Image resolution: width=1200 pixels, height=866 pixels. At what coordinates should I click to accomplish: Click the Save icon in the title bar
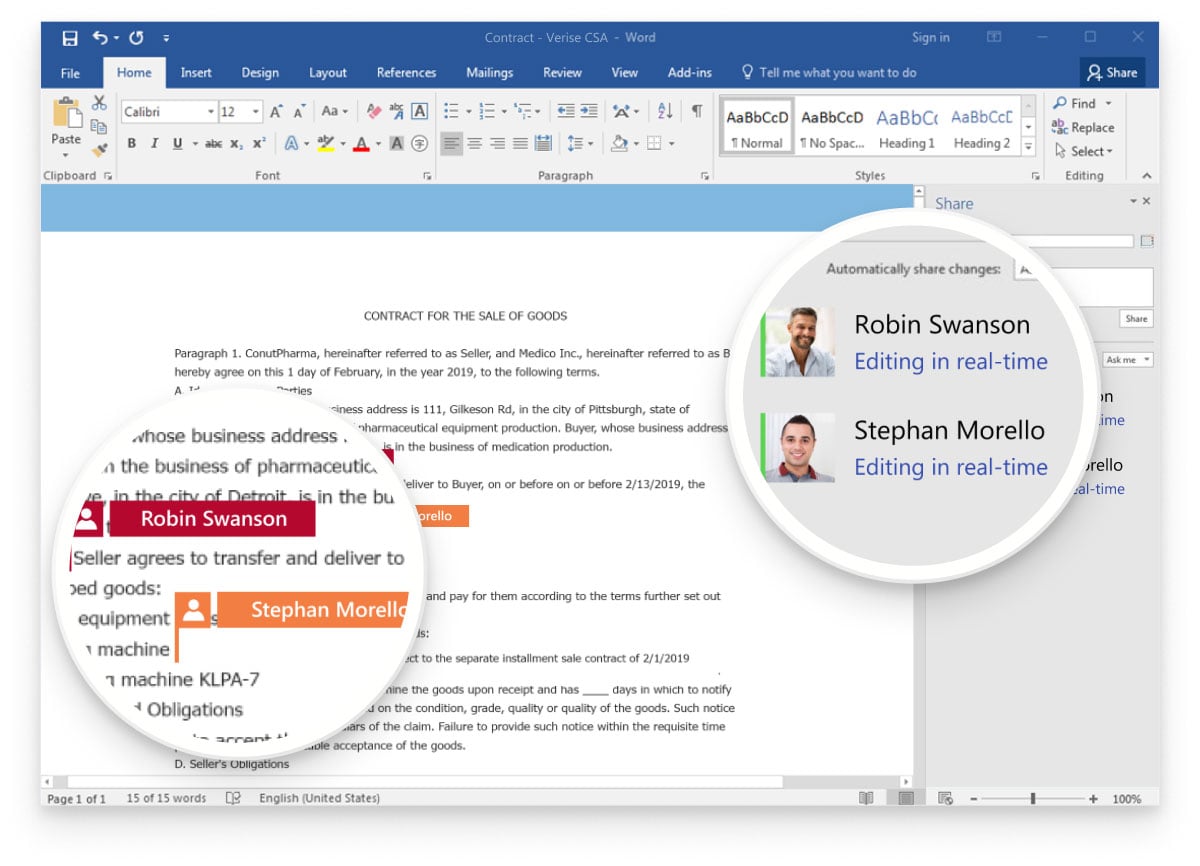coord(70,38)
